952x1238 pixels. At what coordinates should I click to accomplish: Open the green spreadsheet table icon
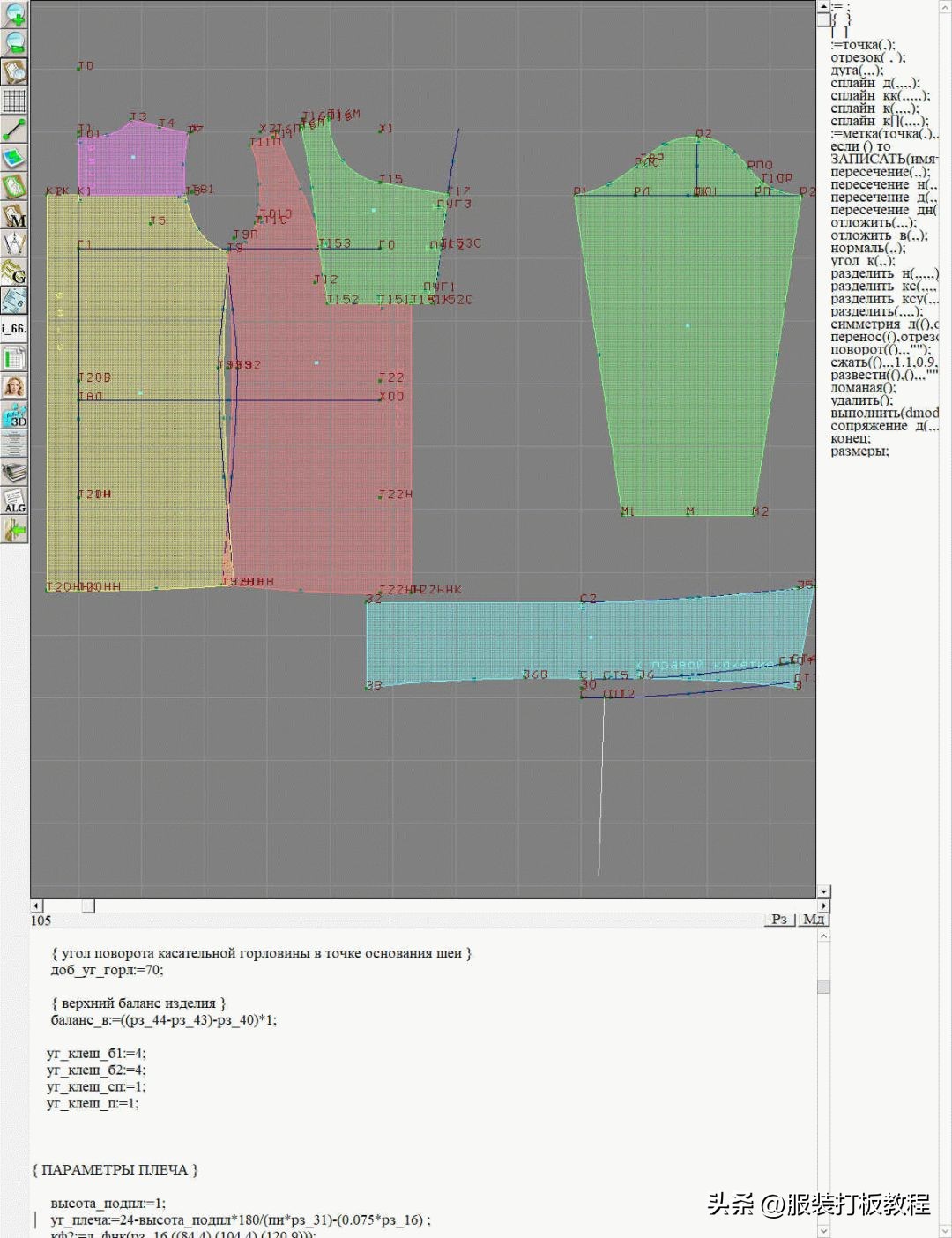(x=15, y=358)
